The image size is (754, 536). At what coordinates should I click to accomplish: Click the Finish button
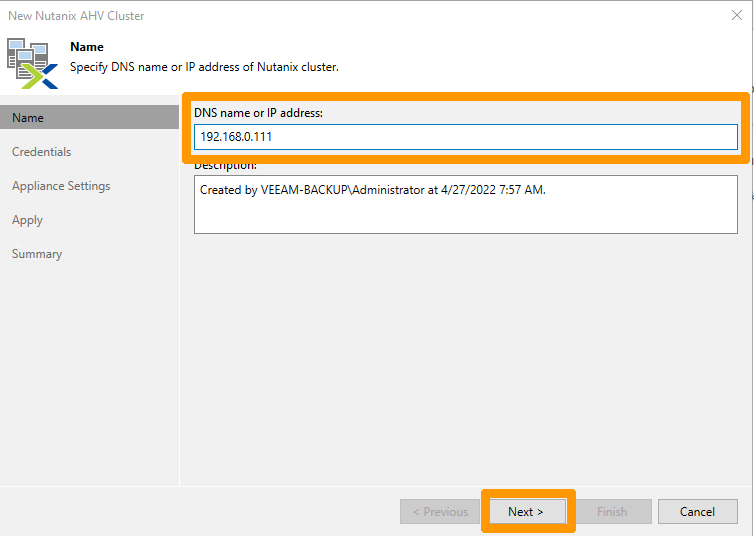pos(613,511)
